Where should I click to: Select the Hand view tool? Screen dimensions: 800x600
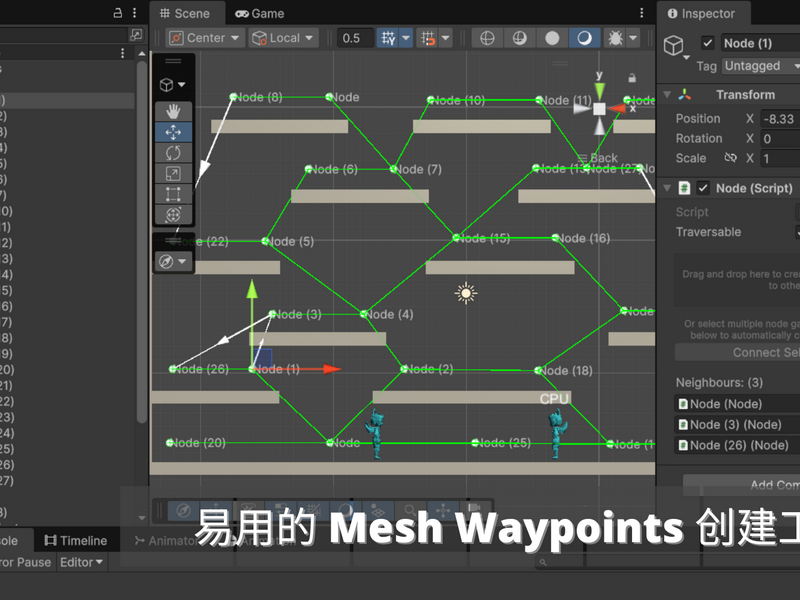[173, 111]
